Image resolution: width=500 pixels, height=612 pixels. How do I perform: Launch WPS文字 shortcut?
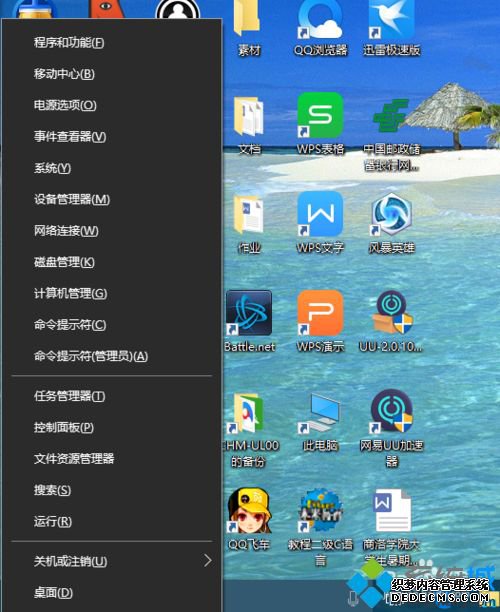320,214
